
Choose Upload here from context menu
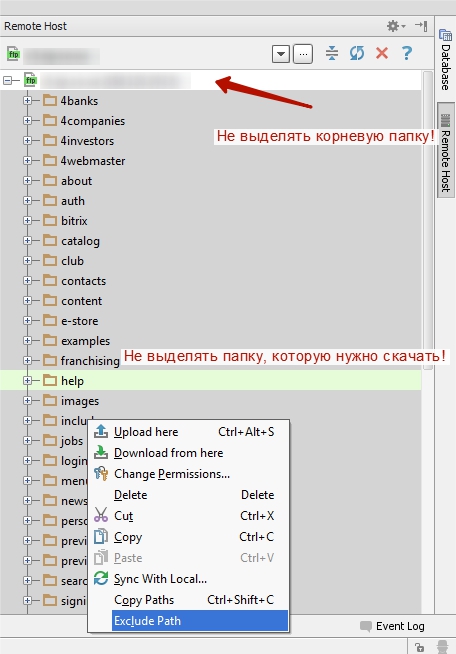(188, 432)
